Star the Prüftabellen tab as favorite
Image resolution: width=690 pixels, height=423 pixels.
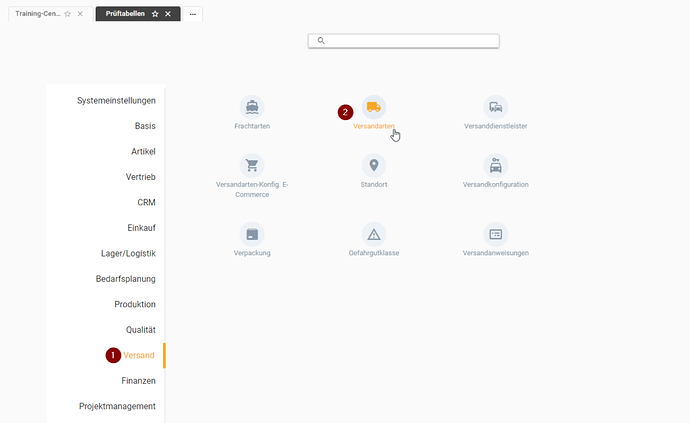pos(155,14)
